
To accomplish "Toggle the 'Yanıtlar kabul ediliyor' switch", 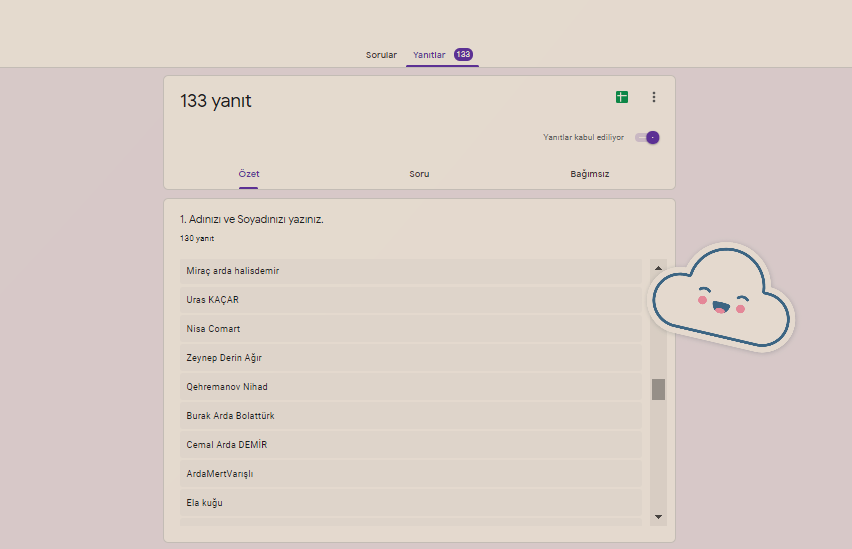I will coord(648,138).
